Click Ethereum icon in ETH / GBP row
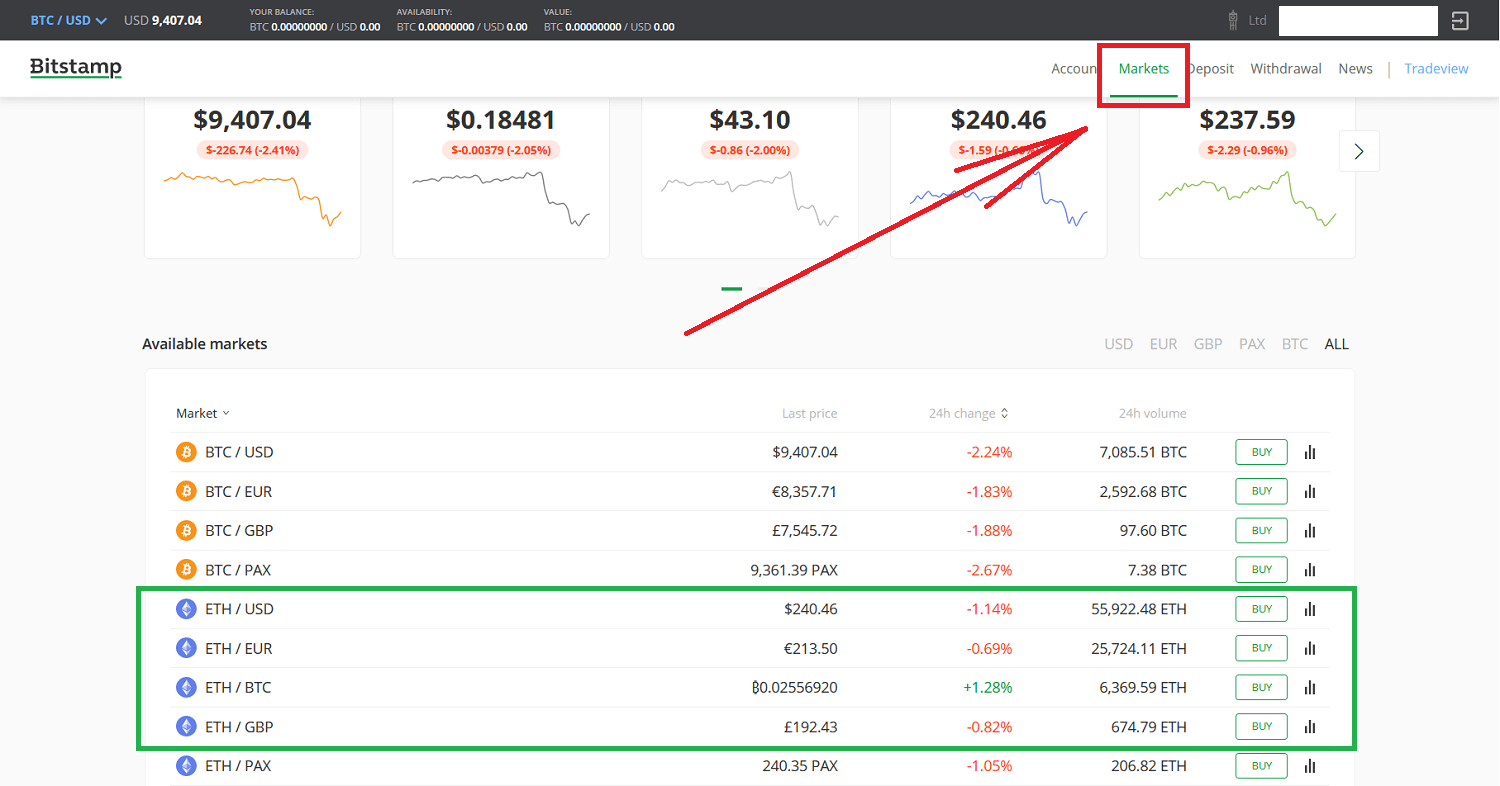Viewport: 1500px width, 786px height. [x=186, y=726]
